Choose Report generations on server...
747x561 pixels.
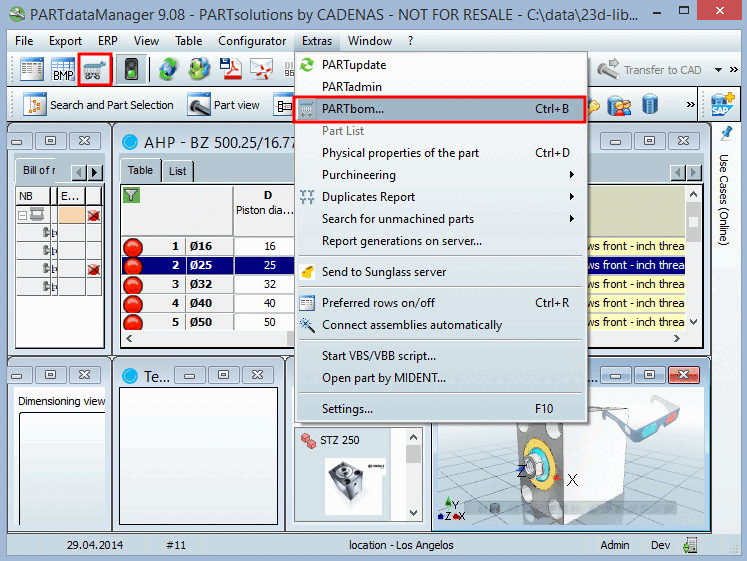(x=440, y=241)
